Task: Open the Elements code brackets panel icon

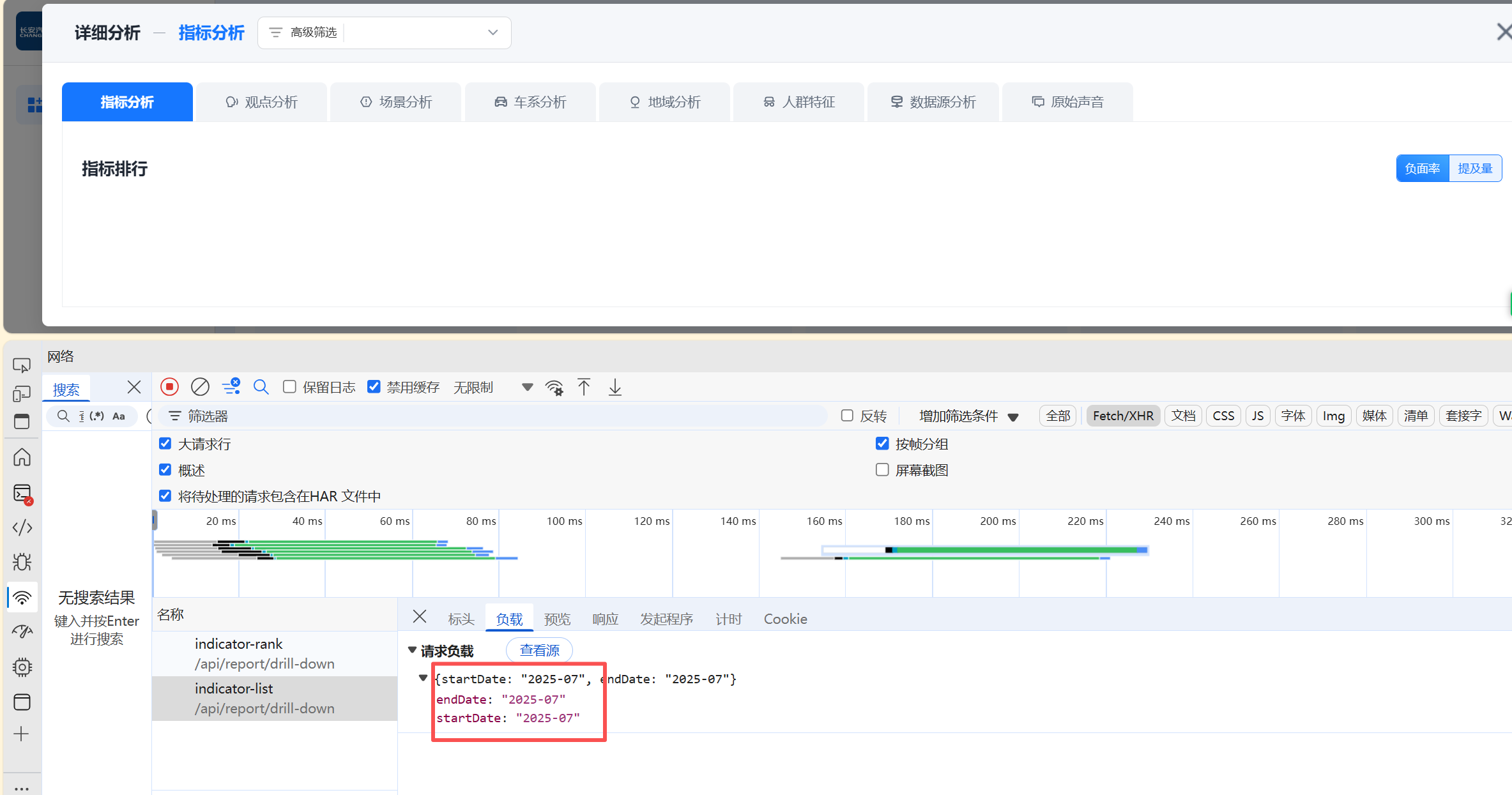Action: 22,527
